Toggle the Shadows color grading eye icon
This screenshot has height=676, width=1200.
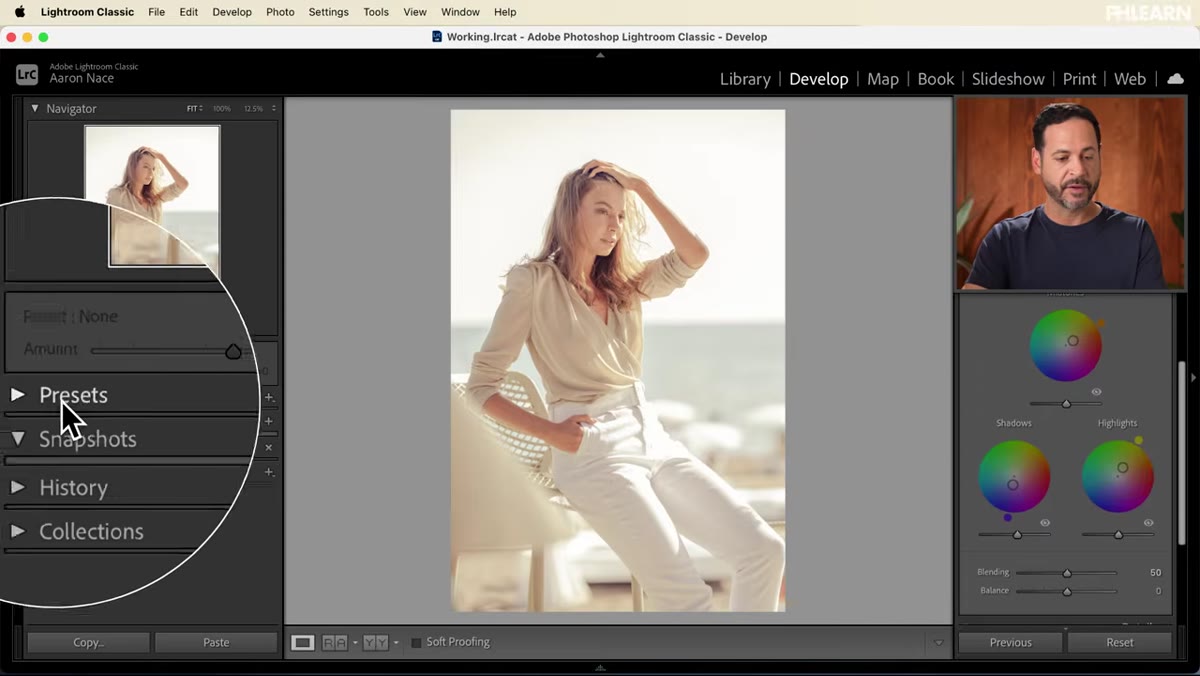[1045, 523]
